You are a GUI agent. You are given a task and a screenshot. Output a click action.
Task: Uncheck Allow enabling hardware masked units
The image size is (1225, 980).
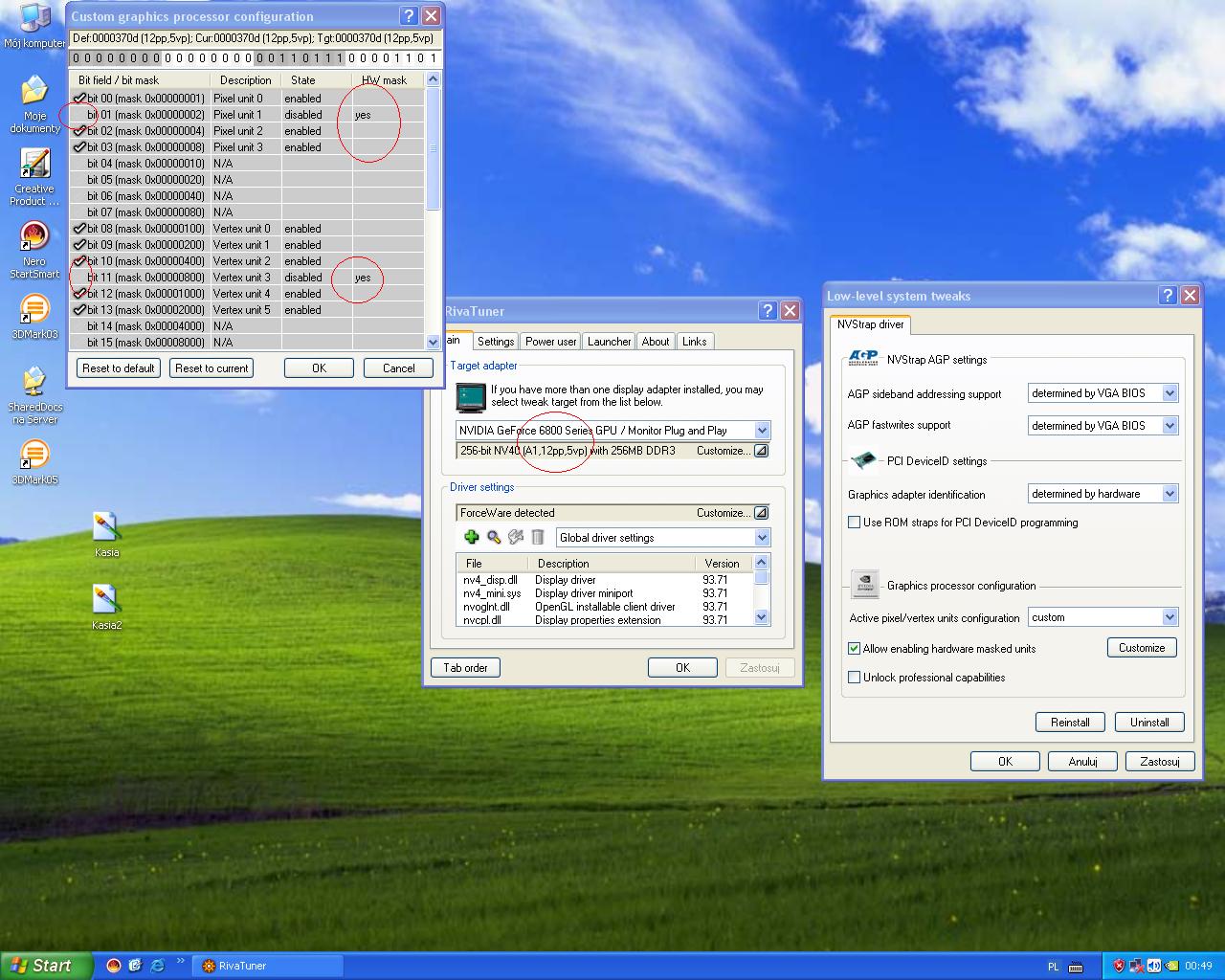point(855,649)
